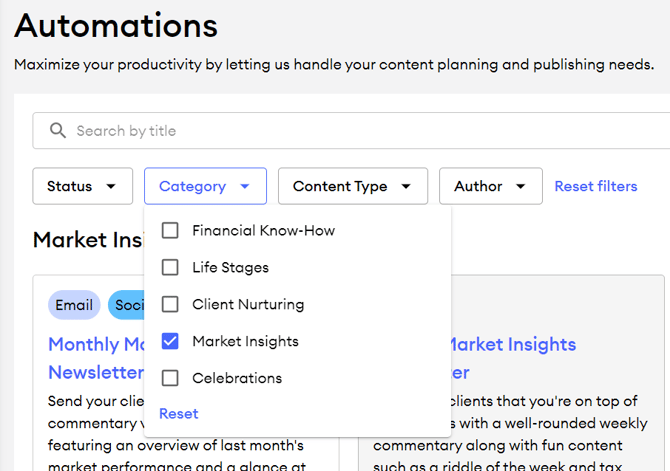Open the Status filter dropdown
670x471 pixels.
pyautogui.click(x=82, y=186)
